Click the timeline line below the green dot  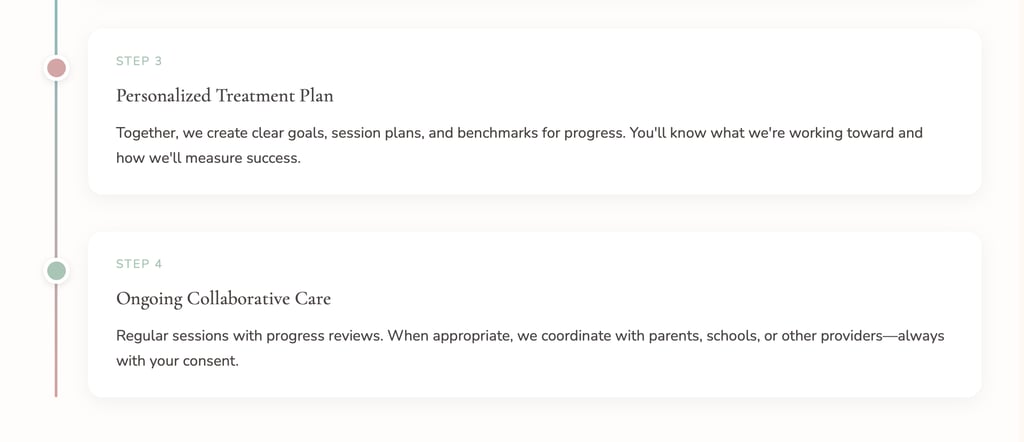point(56,340)
